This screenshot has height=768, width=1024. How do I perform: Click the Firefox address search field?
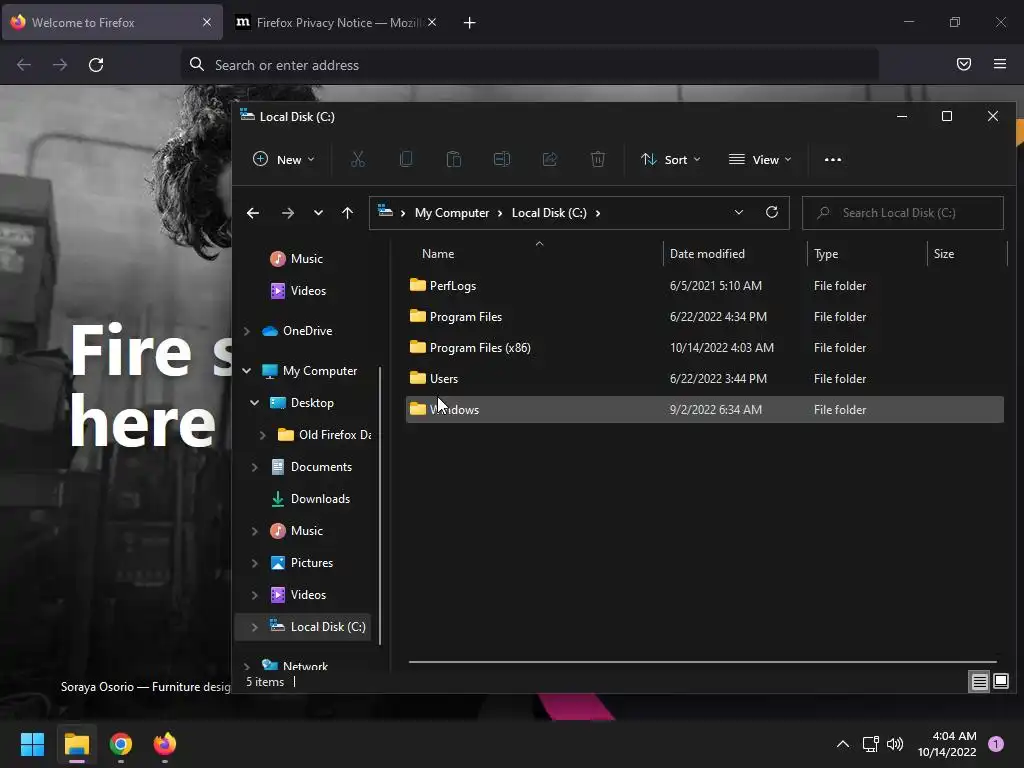coord(530,65)
